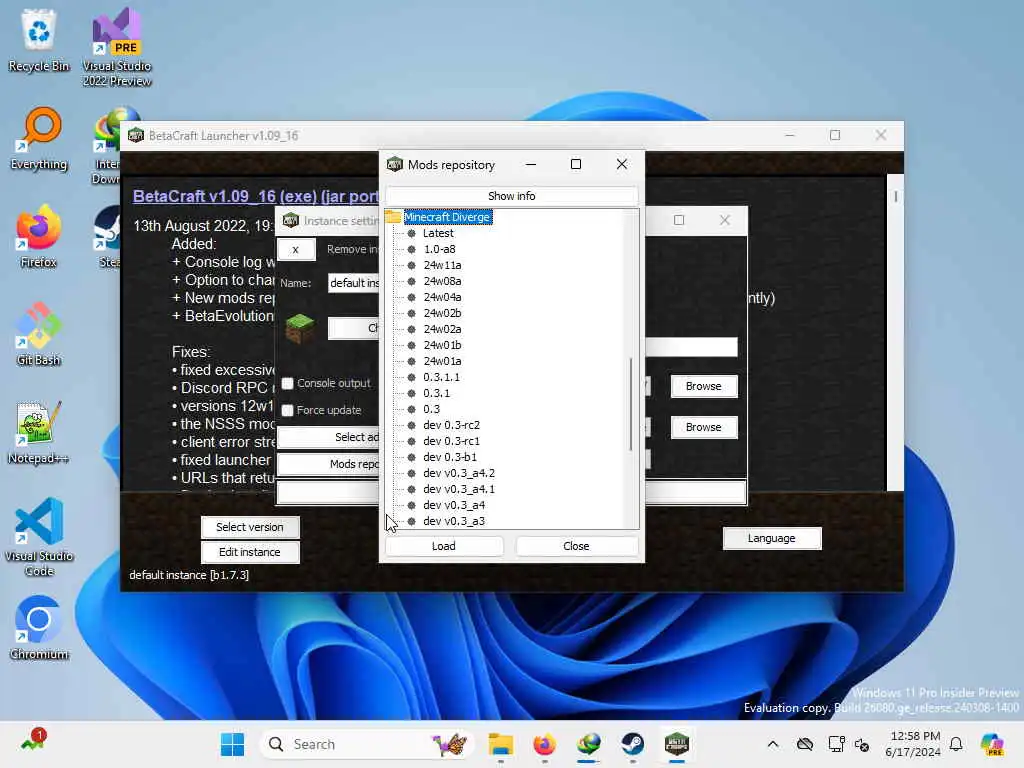
Task: Click the grass block instance icon
Action: coord(300,328)
